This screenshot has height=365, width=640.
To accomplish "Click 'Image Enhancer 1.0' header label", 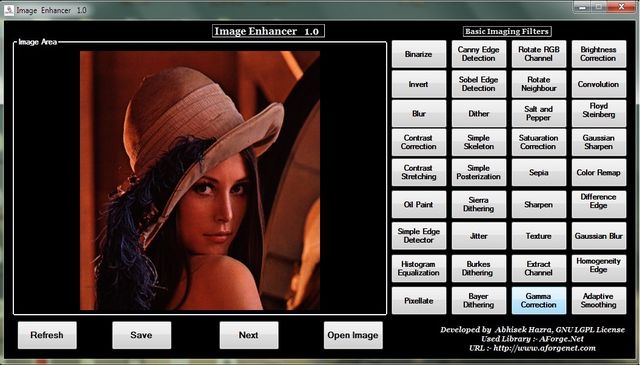I will point(268,31).
